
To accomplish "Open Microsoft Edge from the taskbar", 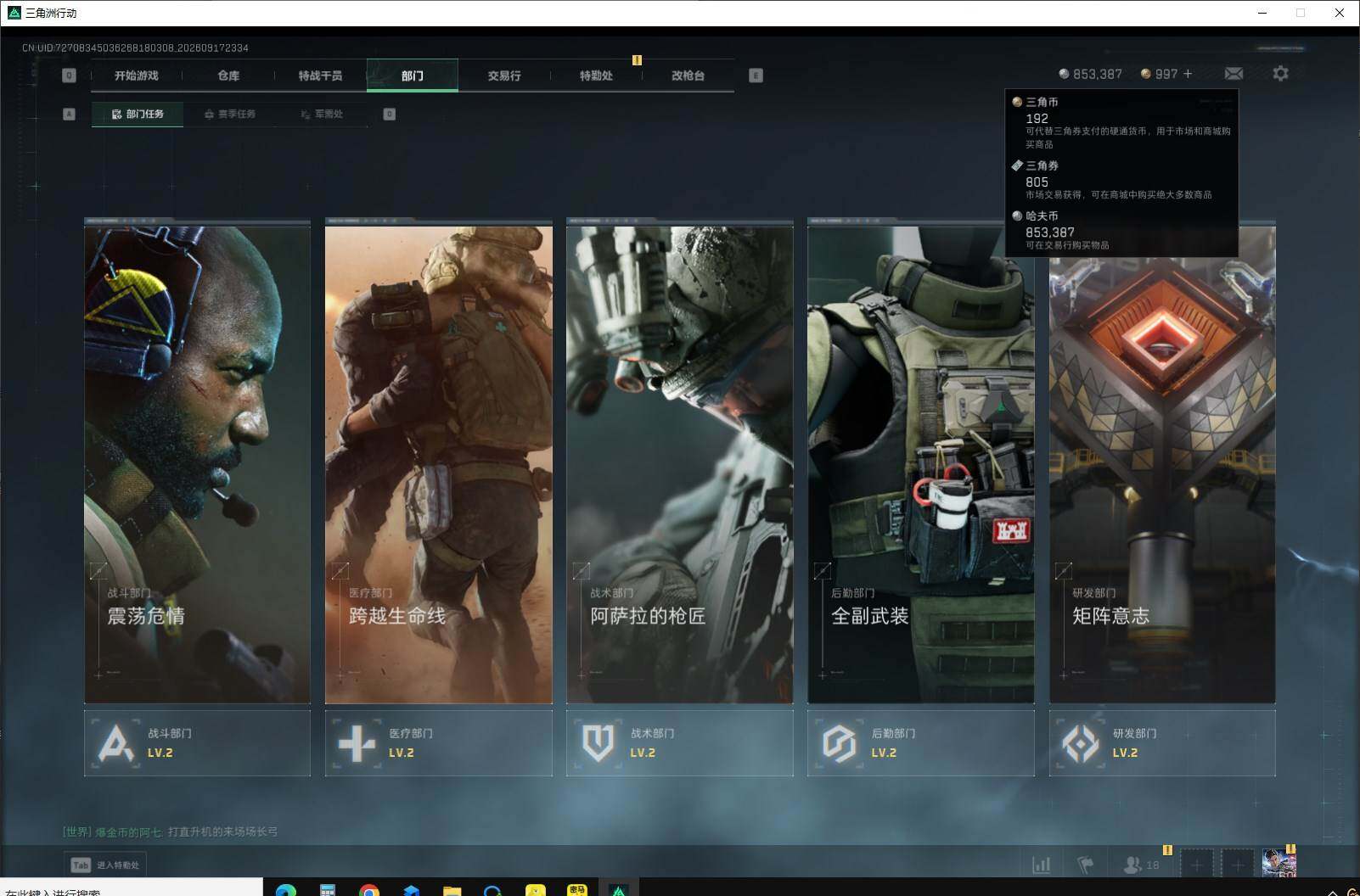I will (286, 890).
